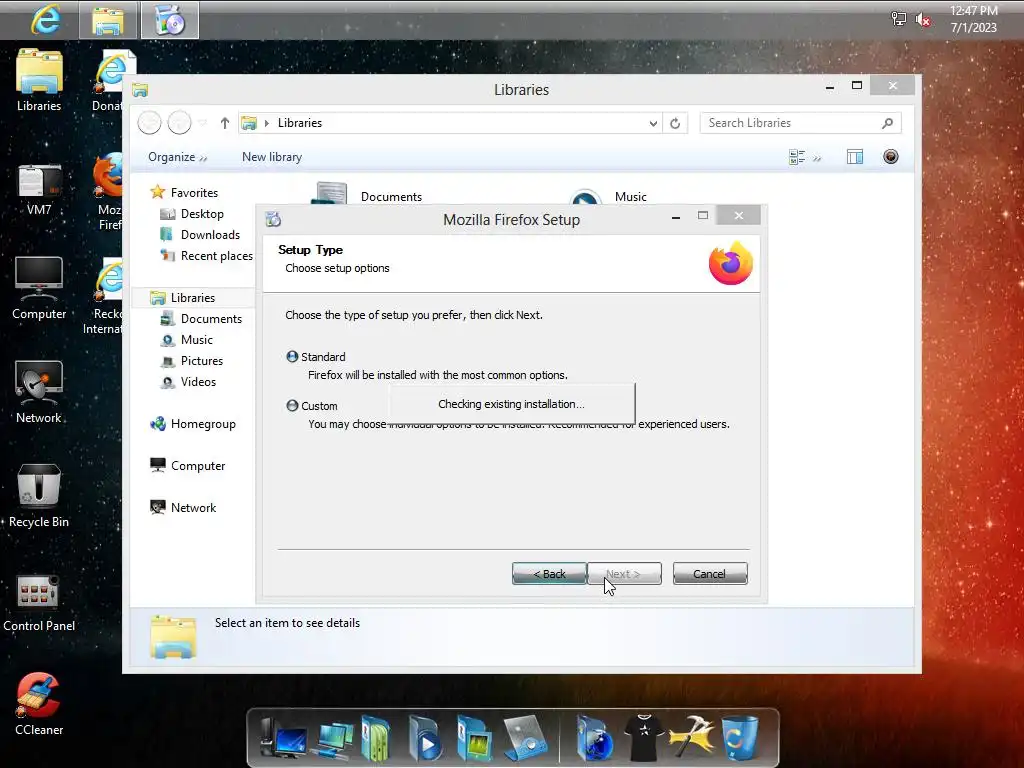
Task: Open the Mozilla Firefox desktop shortcut
Action: 108,191
